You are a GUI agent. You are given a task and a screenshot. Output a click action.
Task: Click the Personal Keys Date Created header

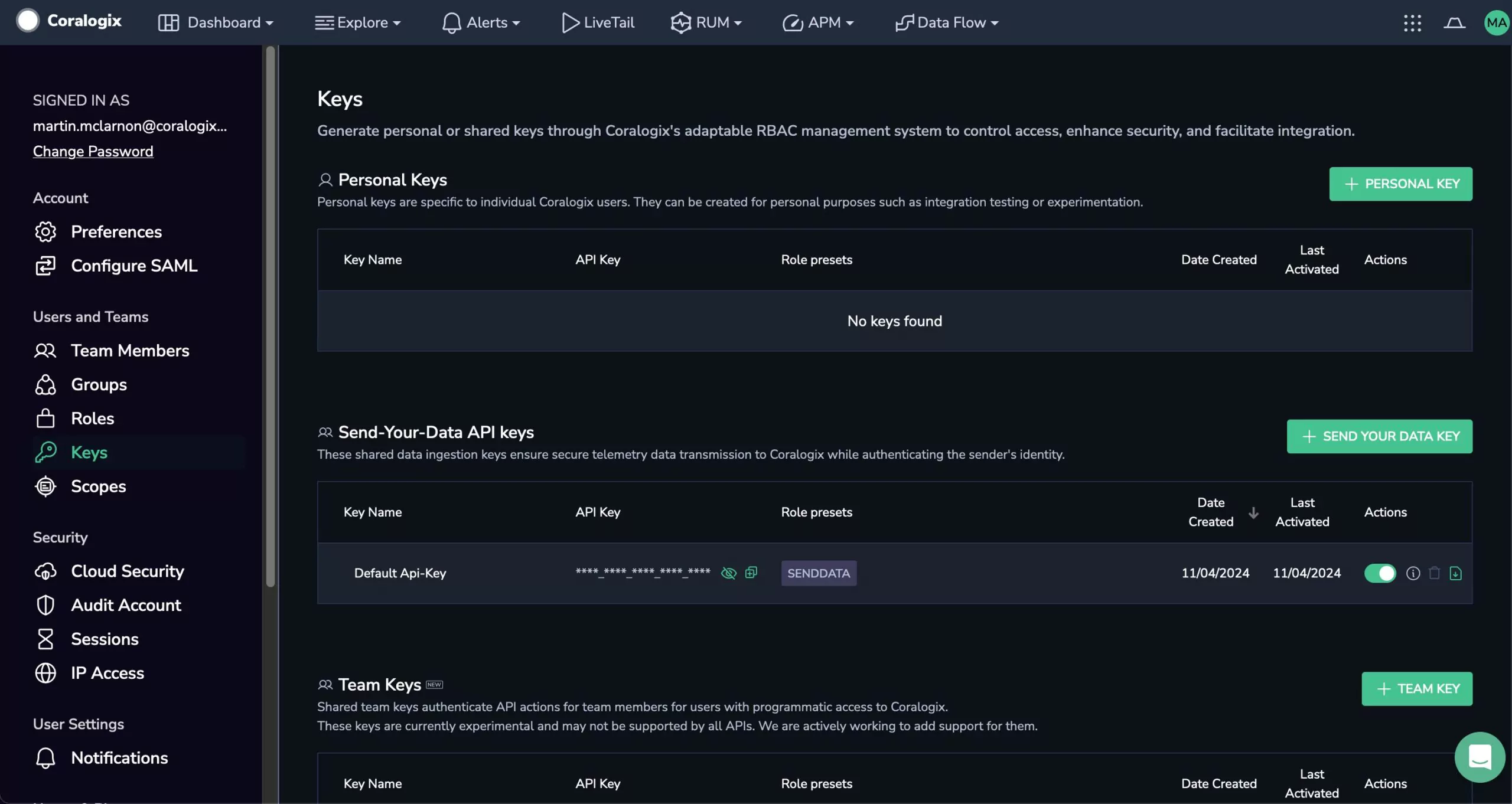(1218, 260)
